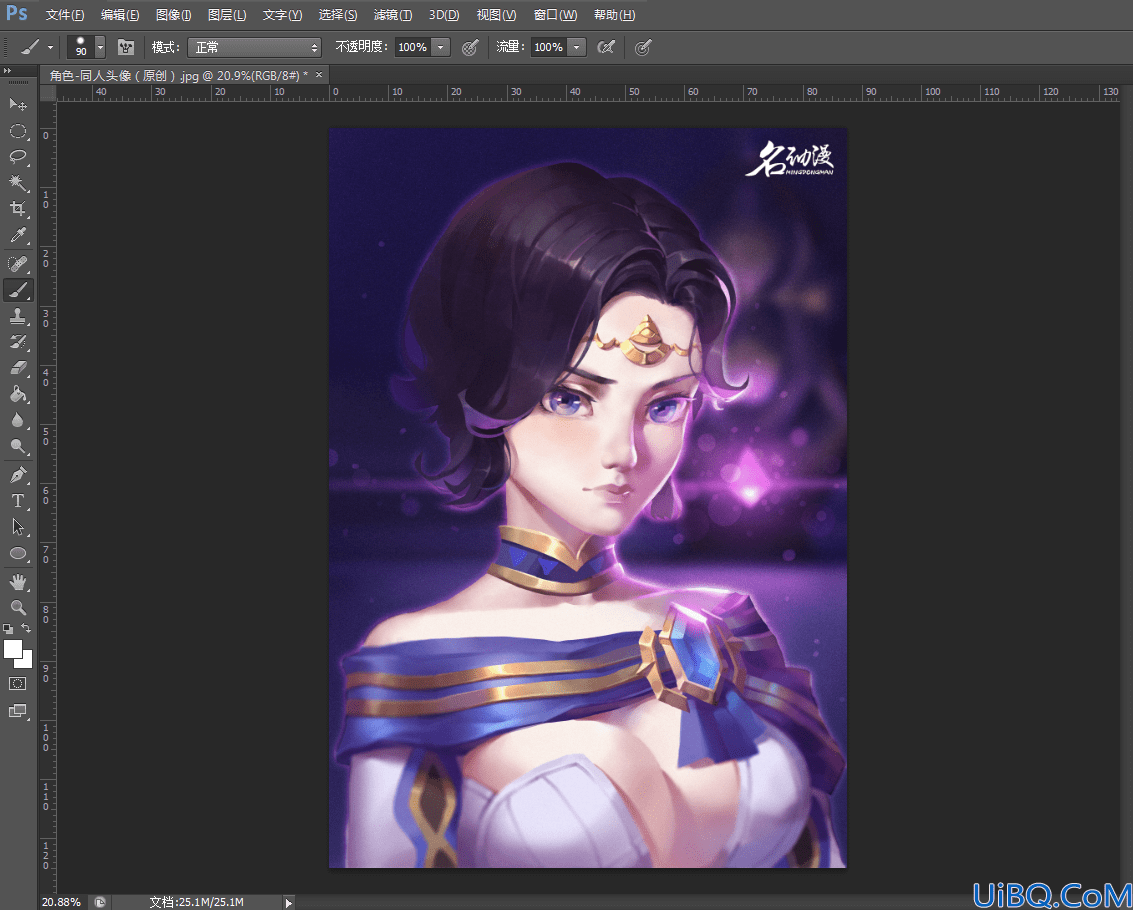Select the Move tool

click(18, 105)
